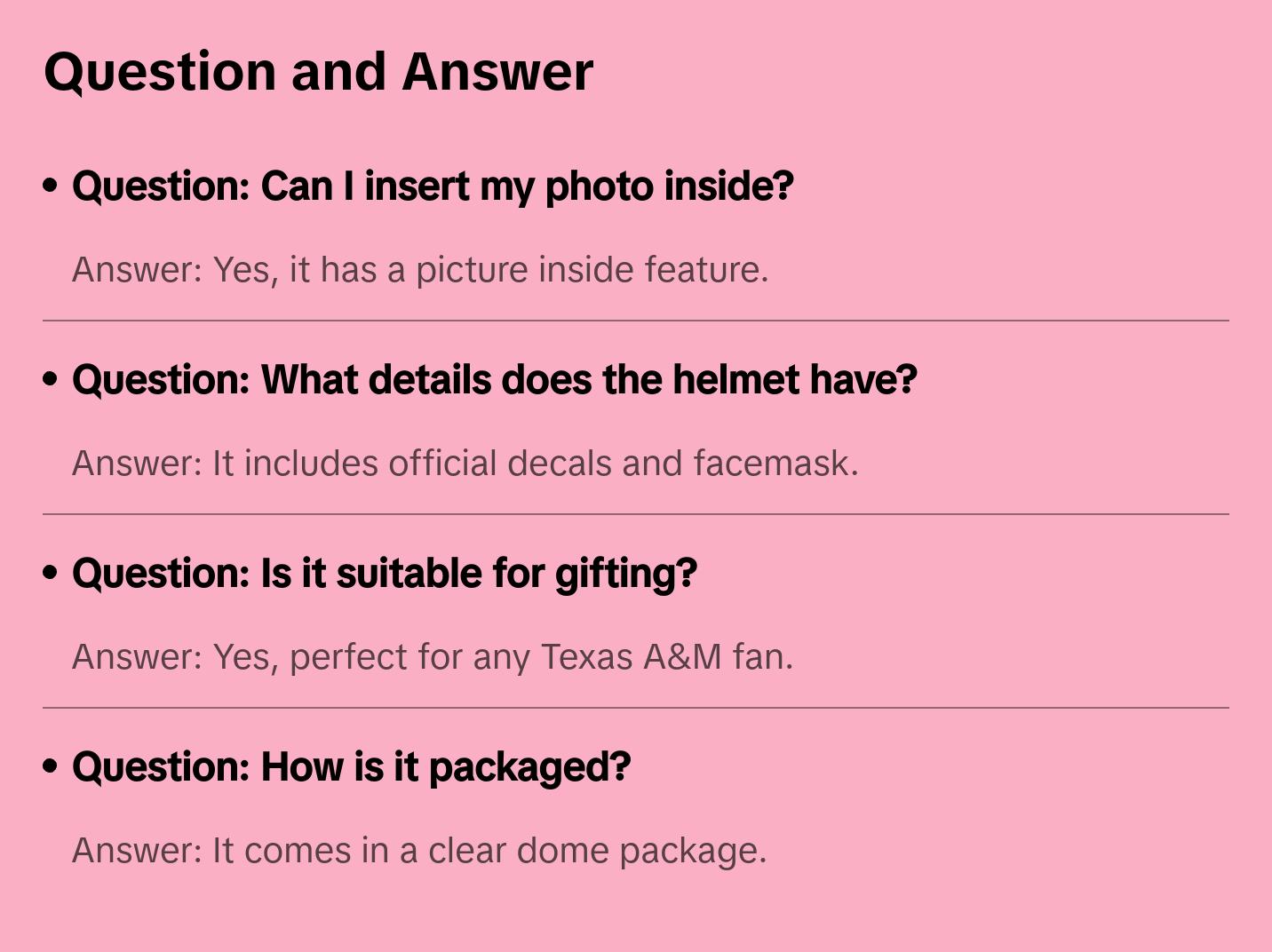Expand the "Is it suitable for gifting?" question
The image size is (1272, 952).
(x=384, y=574)
